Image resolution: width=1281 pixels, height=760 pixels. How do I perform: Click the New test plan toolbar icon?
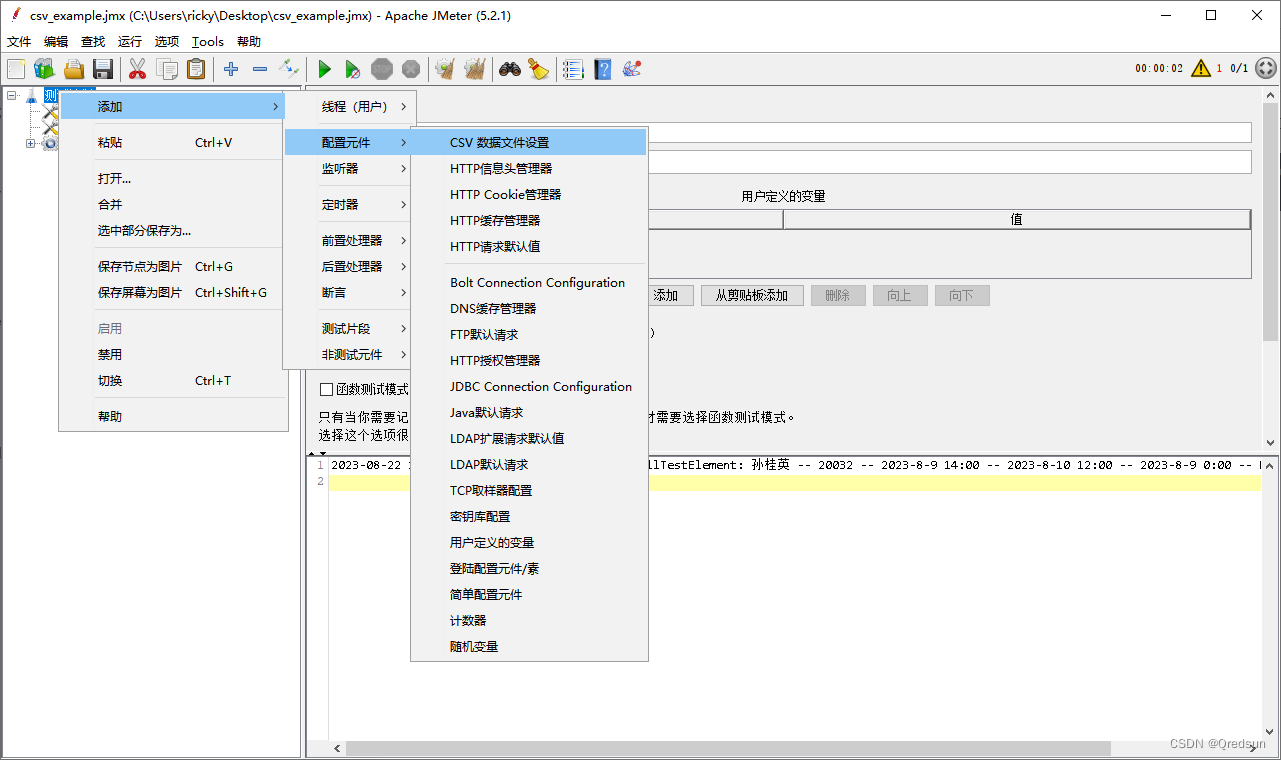pos(16,69)
